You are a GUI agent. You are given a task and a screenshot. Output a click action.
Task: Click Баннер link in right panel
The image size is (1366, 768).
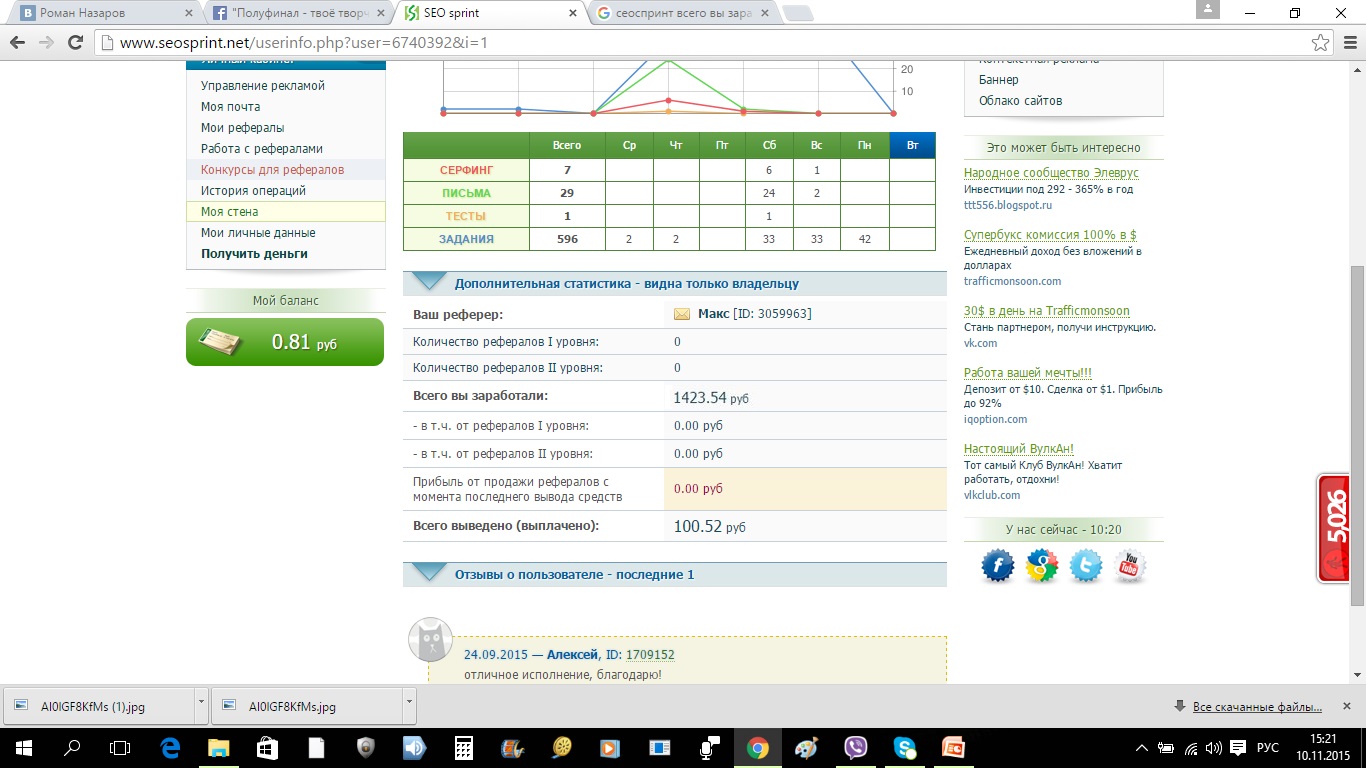click(x=999, y=80)
